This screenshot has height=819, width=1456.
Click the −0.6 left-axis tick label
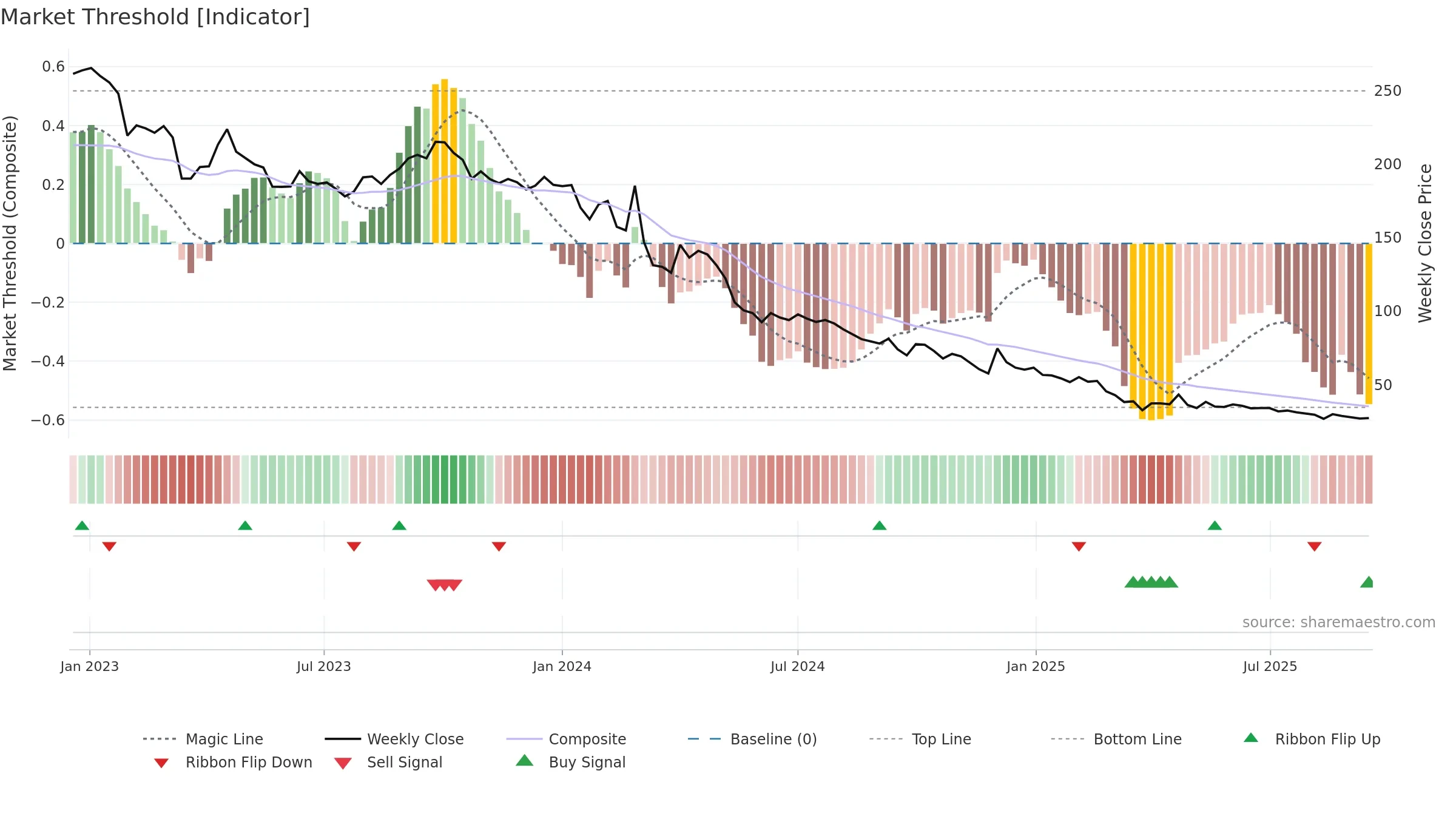point(48,420)
